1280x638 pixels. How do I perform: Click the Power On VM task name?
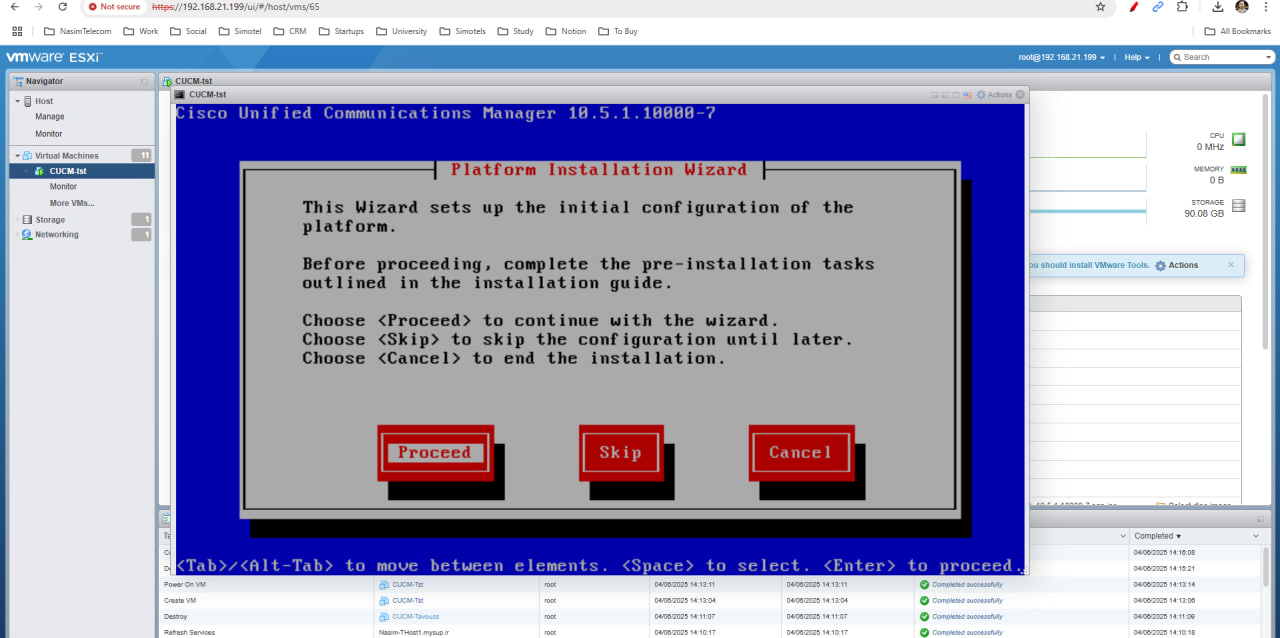(185, 584)
